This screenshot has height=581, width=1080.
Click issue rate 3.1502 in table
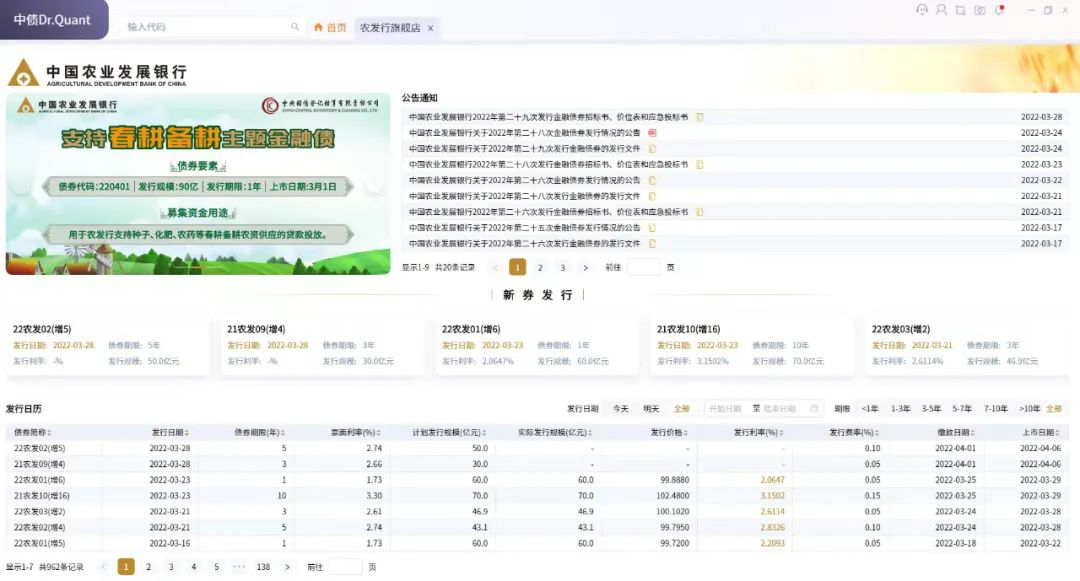coord(772,496)
